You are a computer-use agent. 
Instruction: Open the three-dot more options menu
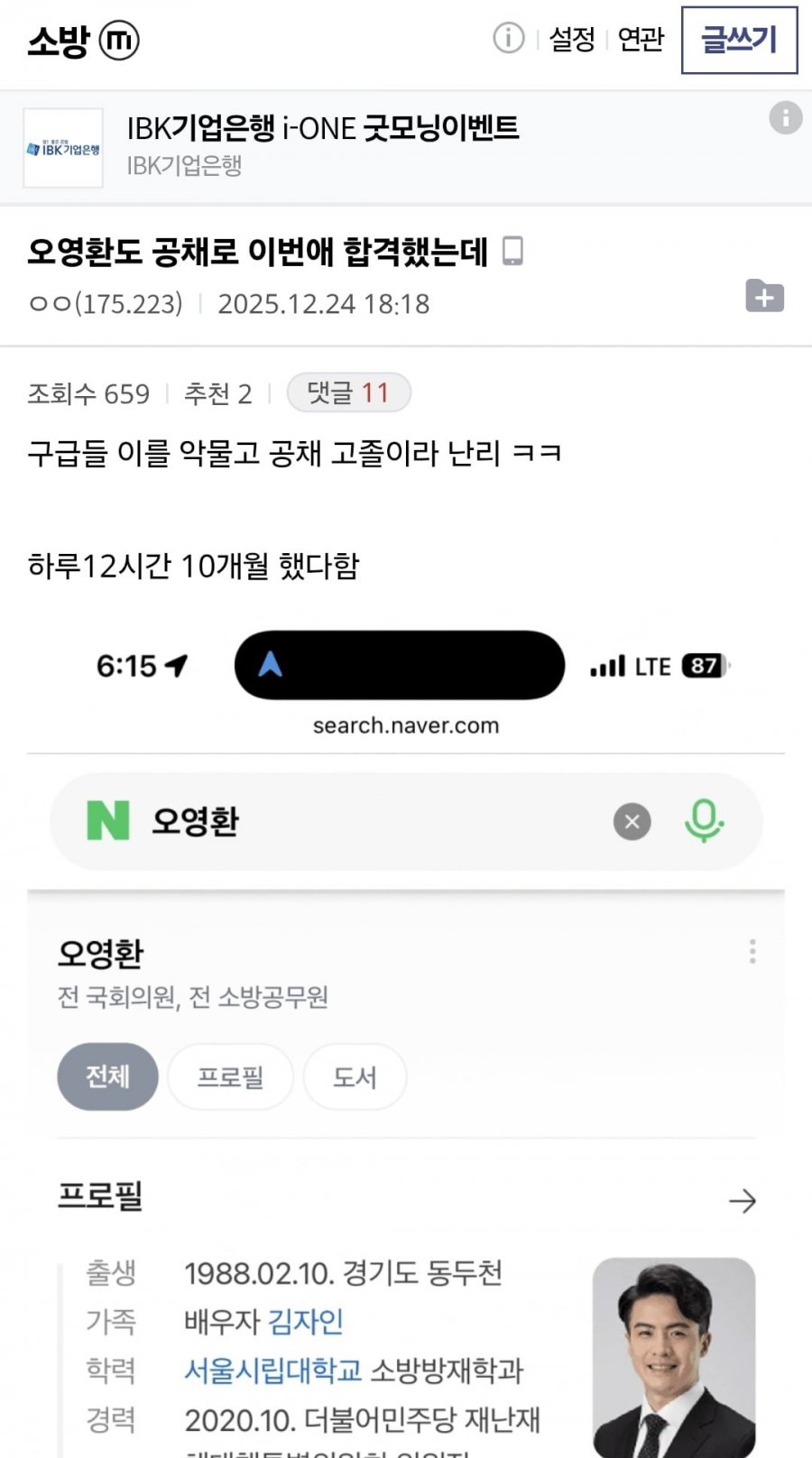(752, 952)
